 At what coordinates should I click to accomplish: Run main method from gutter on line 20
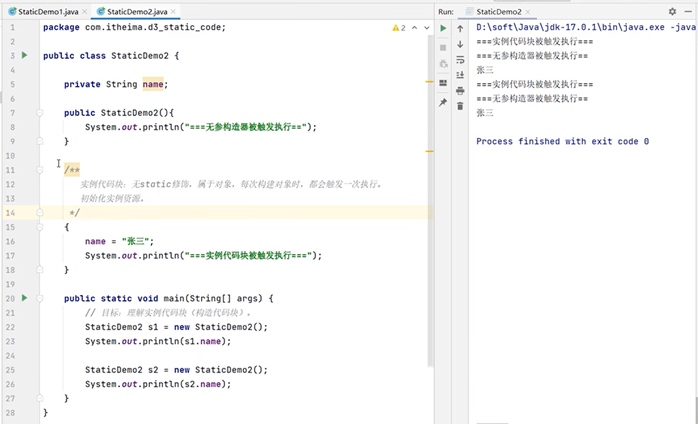click(x=24, y=298)
